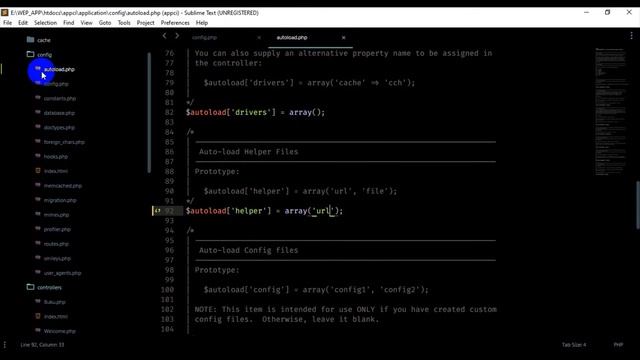Click file icon beside Buku.php
This screenshot has width=640, height=360.
pyautogui.click(x=38, y=302)
